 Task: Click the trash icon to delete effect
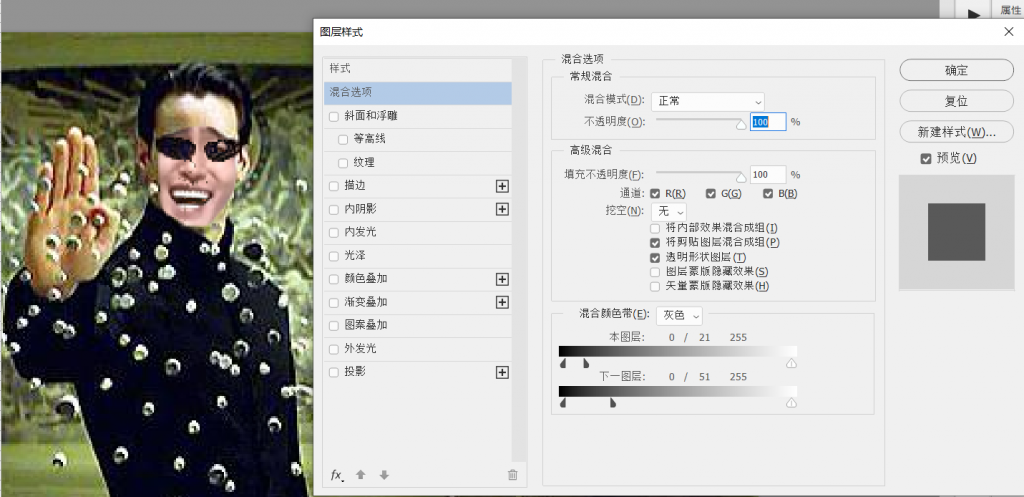(x=513, y=475)
